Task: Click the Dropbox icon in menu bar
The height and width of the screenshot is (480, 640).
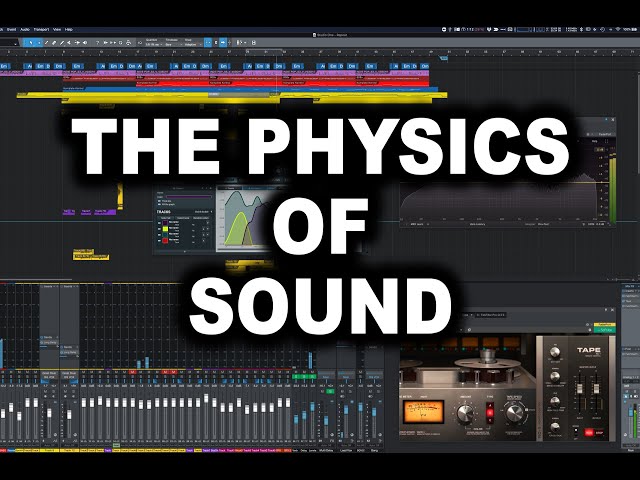Action: (489, 29)
